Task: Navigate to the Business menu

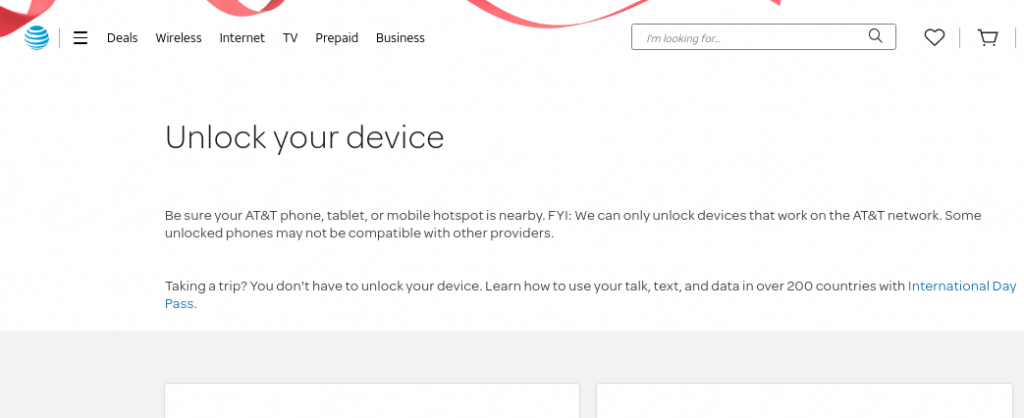Action: pos(400,38)
